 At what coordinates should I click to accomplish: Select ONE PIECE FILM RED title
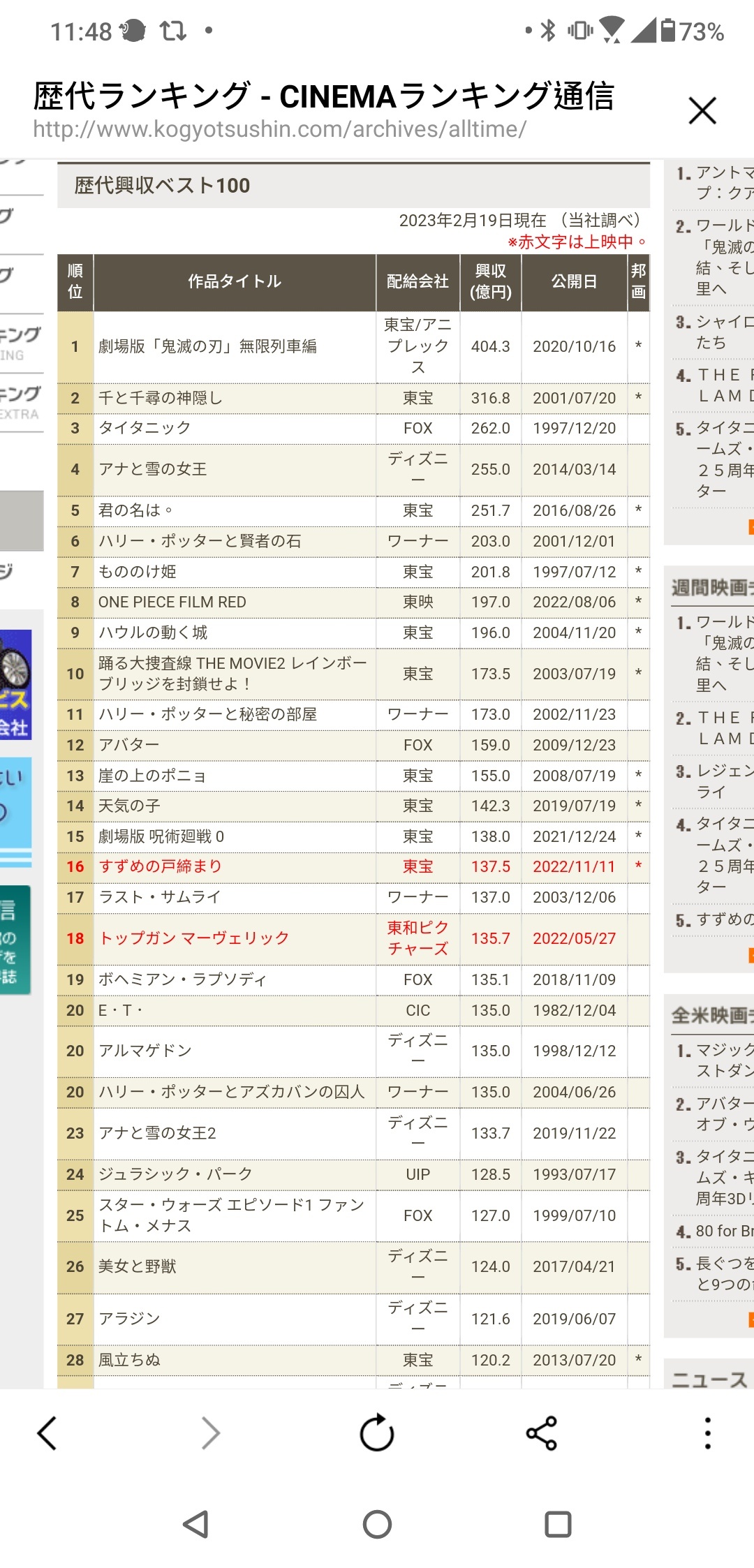point(172,602)
